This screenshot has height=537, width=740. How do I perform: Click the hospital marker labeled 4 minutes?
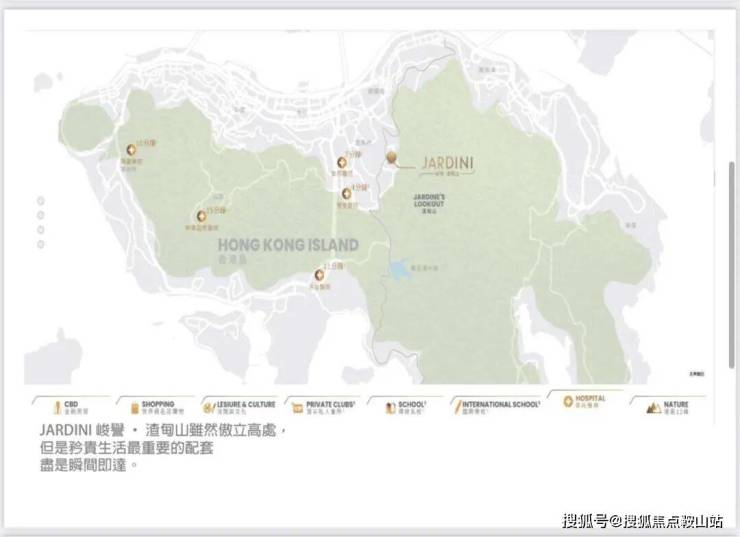(x=347, y=193)
